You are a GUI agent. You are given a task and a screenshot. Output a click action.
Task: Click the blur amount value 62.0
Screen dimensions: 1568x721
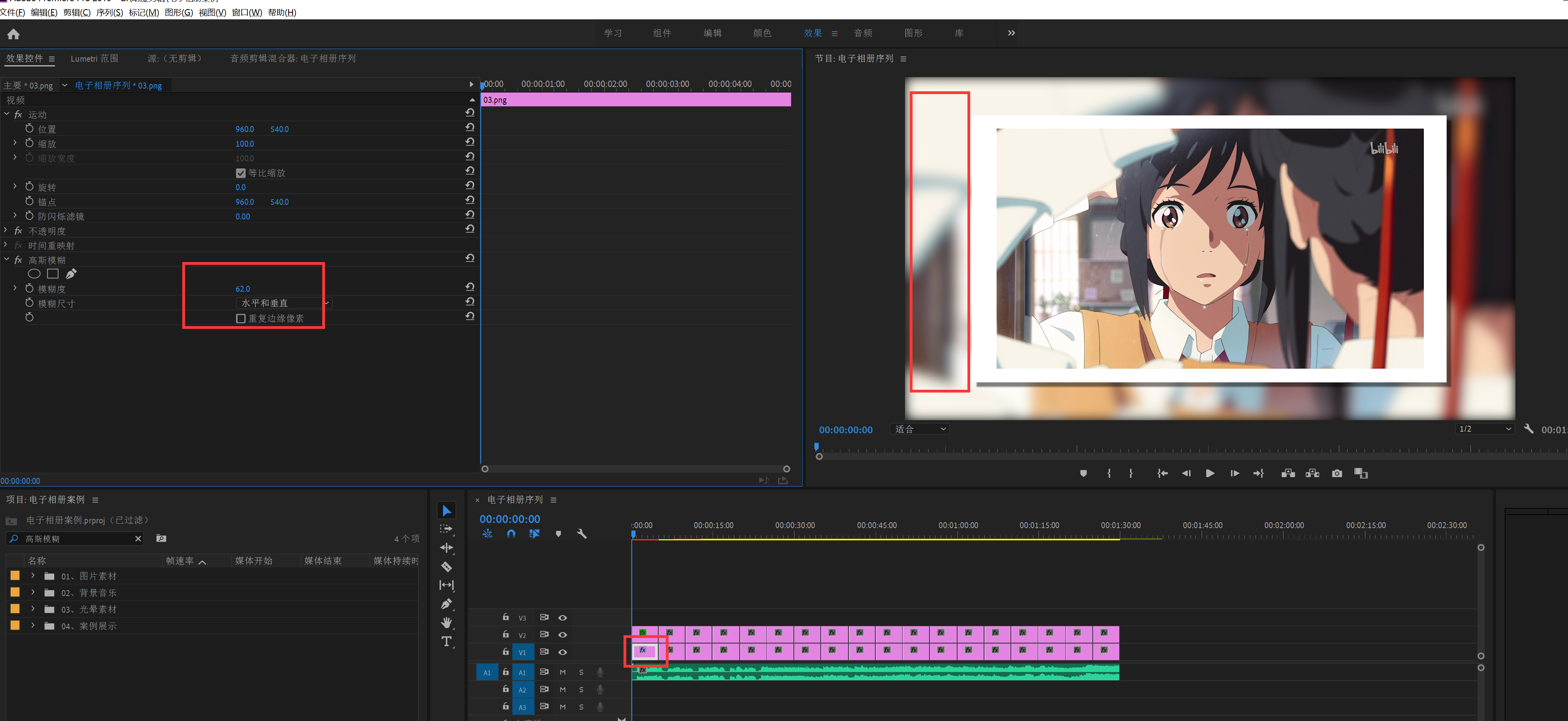click(242, 289)
